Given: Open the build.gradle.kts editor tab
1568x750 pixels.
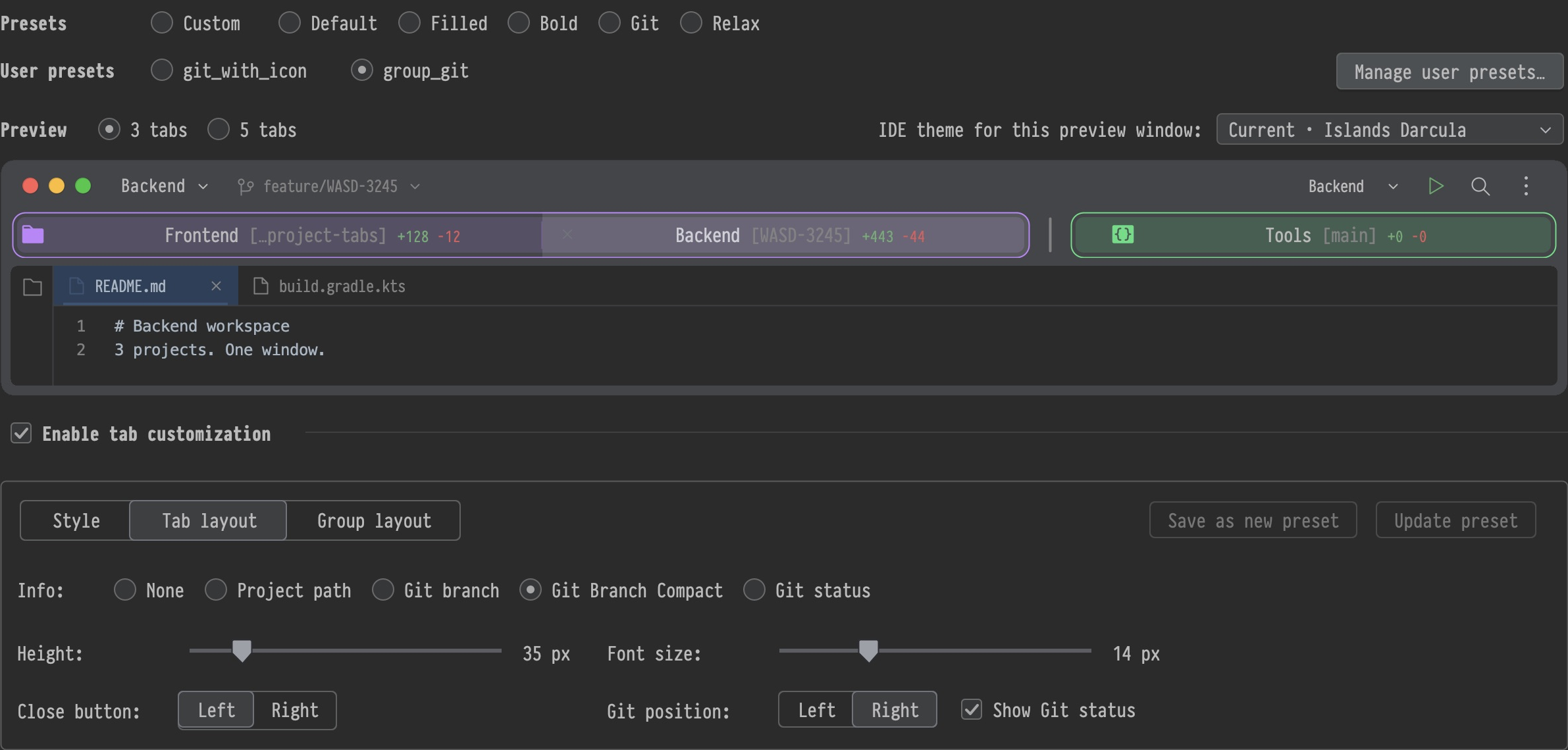Looking at the screenshot, I should click(329, 286).
